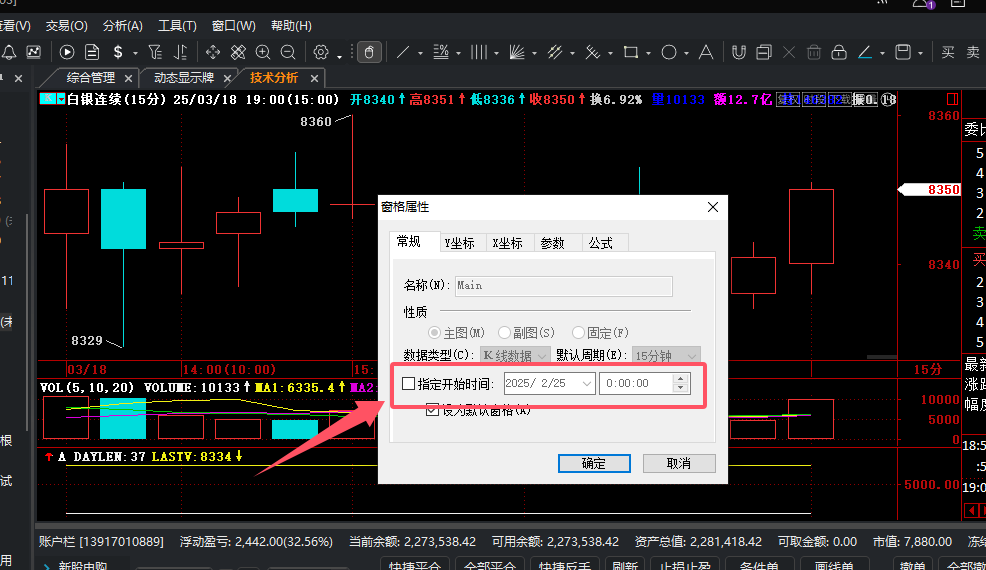Image resolution: width=986 pixels, height=570 pixels.
Task: Click the 取消 button
Action: [x=679, y=463]
